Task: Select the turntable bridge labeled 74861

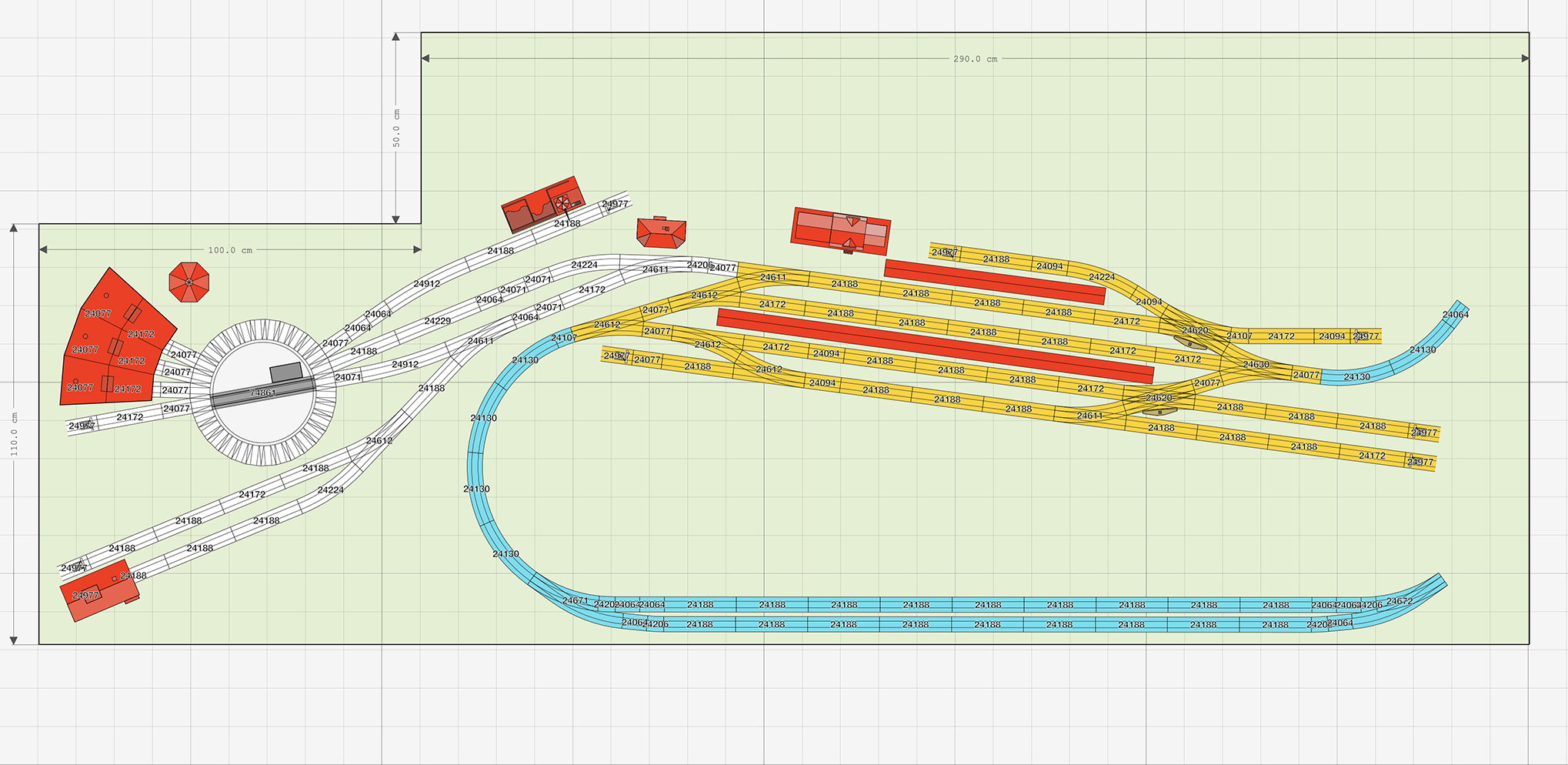Action: click(263, 393)
